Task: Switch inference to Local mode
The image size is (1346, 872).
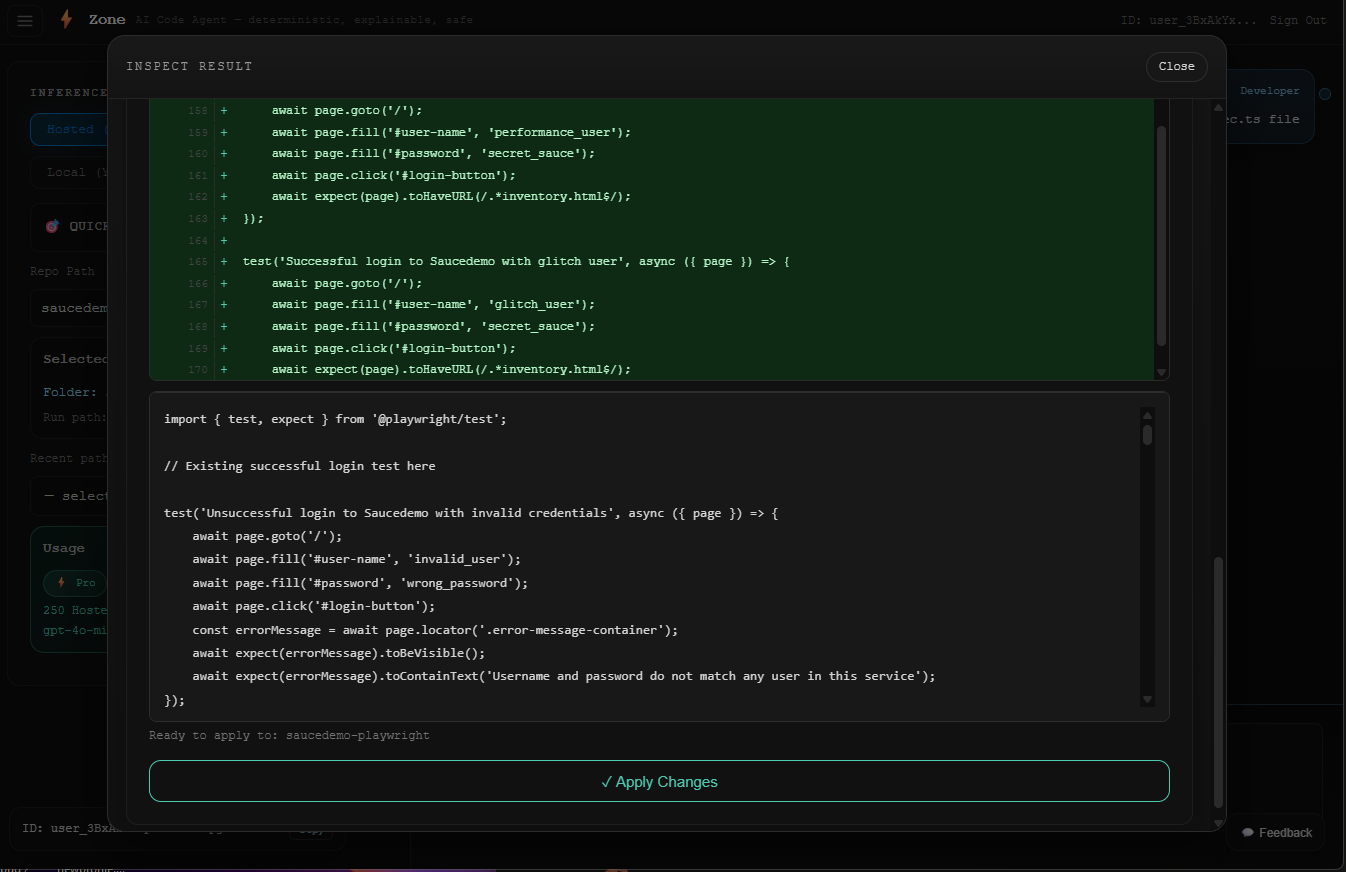Action: tap(68, 172)
